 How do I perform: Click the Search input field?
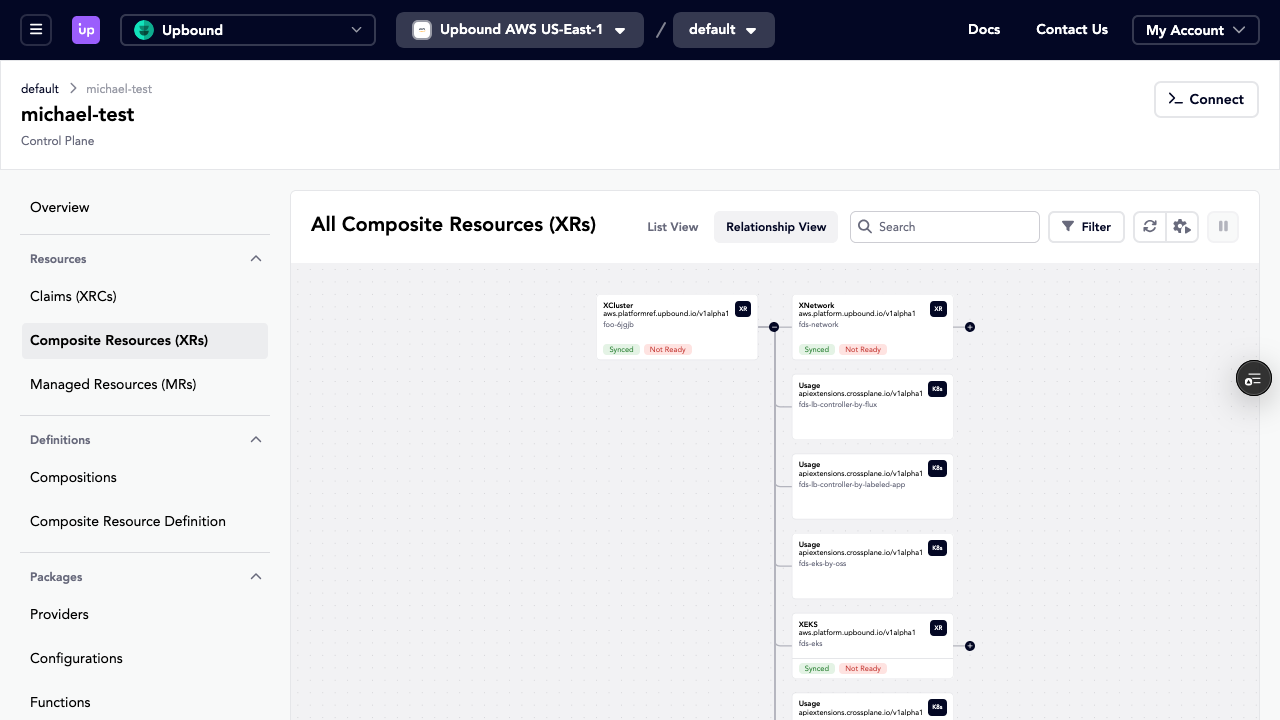pos(954,227)
